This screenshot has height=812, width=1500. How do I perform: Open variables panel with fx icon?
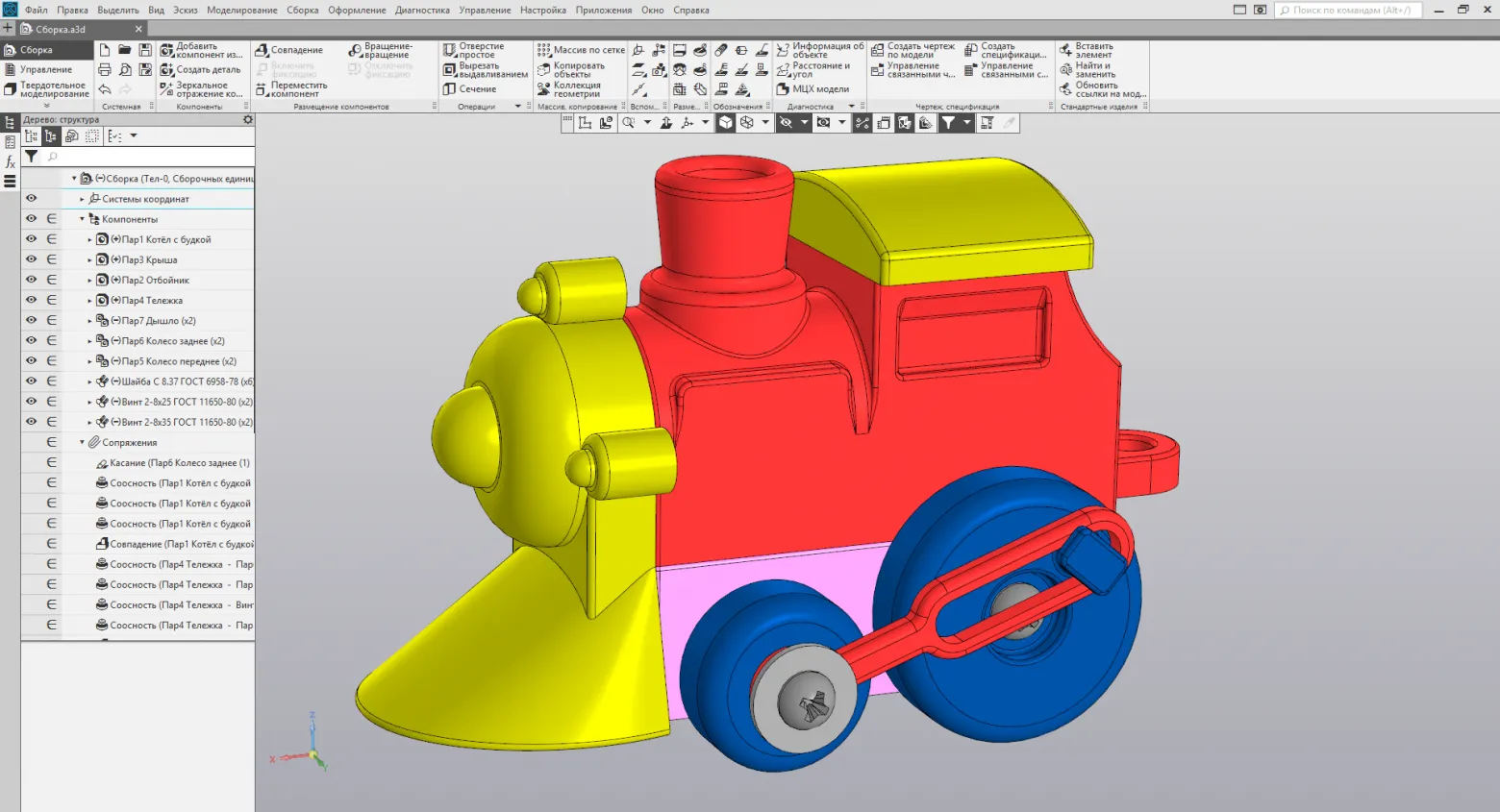[x=11, y=161]
